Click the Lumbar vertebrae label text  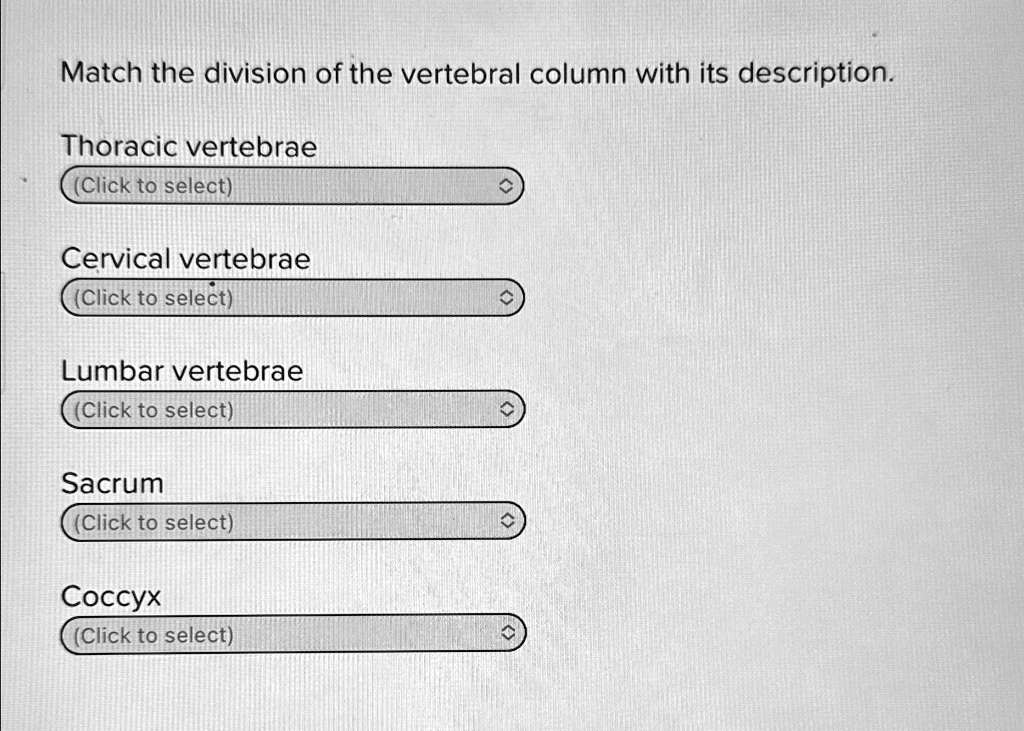coord(181,370)
